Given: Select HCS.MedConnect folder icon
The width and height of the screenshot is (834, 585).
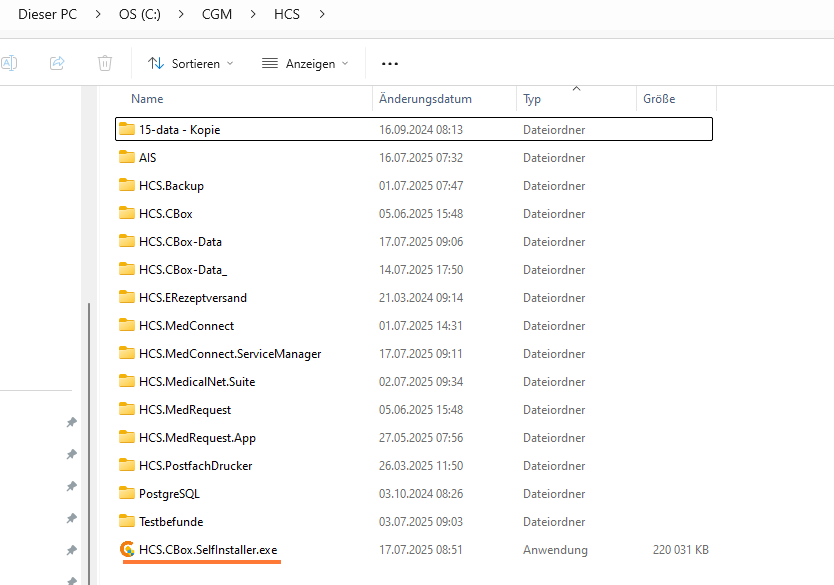Looking at the screenshot, I should 127,325.
